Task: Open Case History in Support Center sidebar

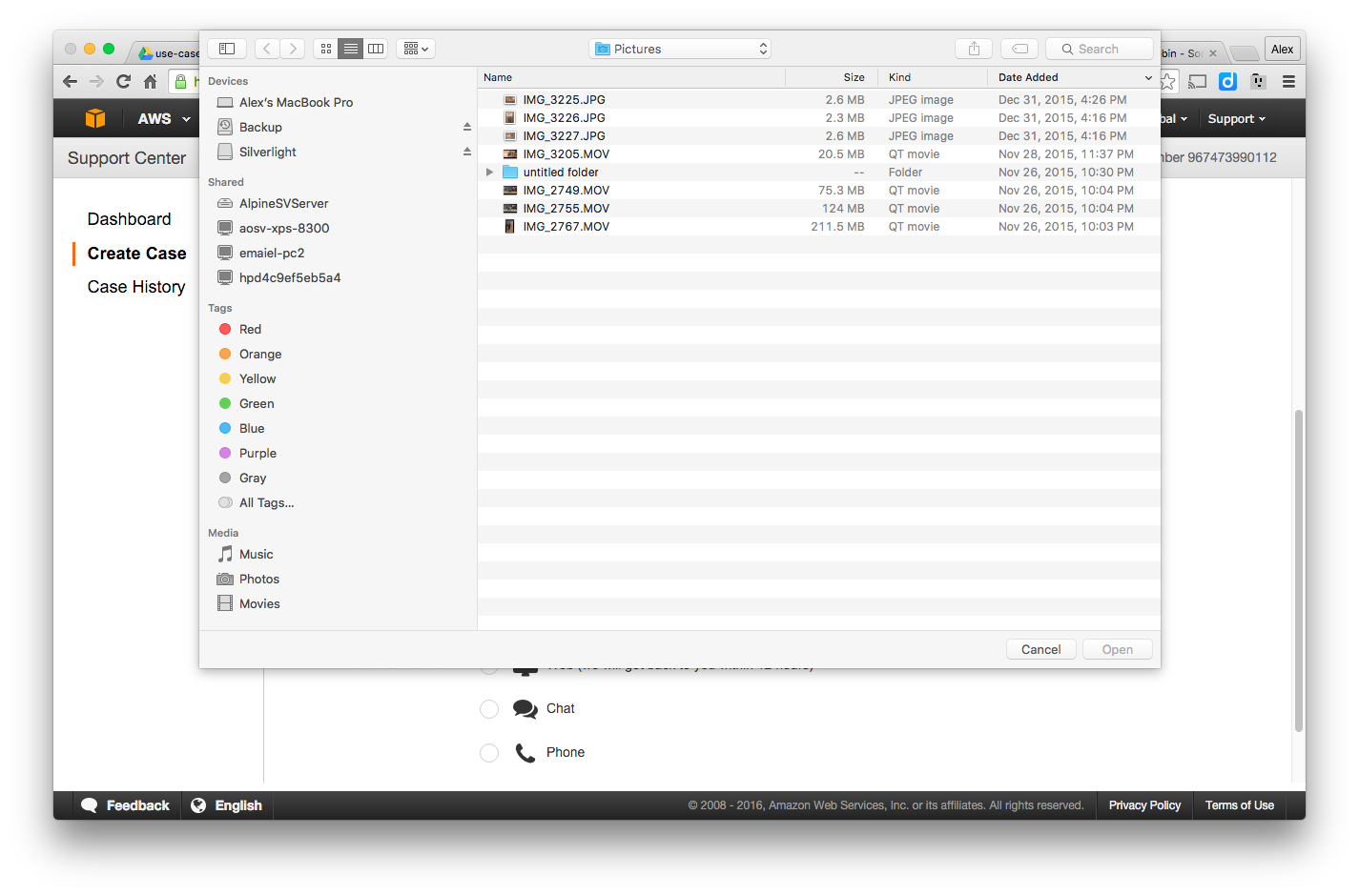Action: point(136,287)
